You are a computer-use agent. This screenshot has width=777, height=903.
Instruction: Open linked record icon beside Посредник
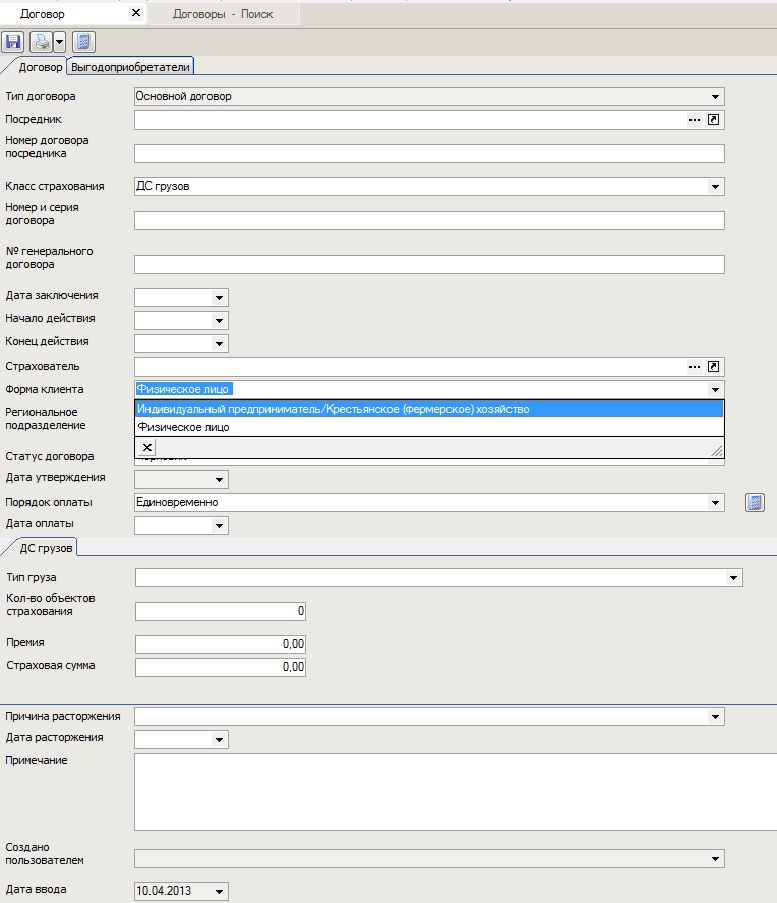pos(714,120)
